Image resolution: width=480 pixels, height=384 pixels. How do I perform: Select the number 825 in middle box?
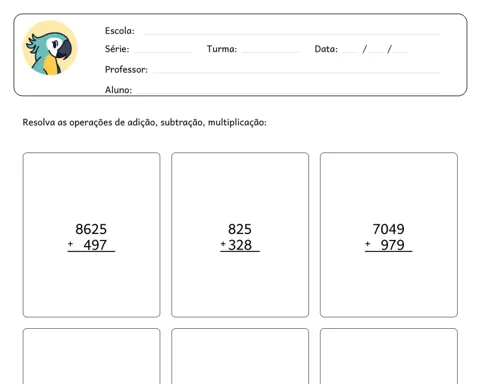240,229
